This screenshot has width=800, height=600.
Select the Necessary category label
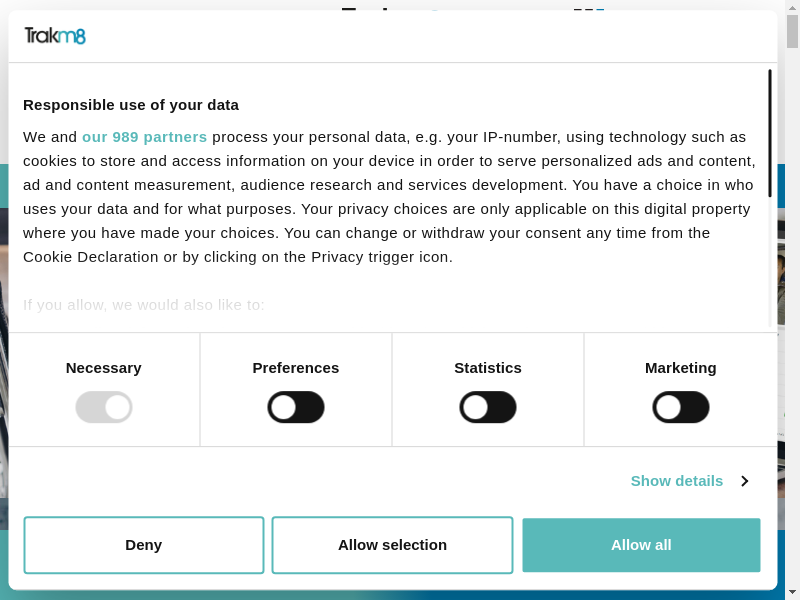point(104,368)
